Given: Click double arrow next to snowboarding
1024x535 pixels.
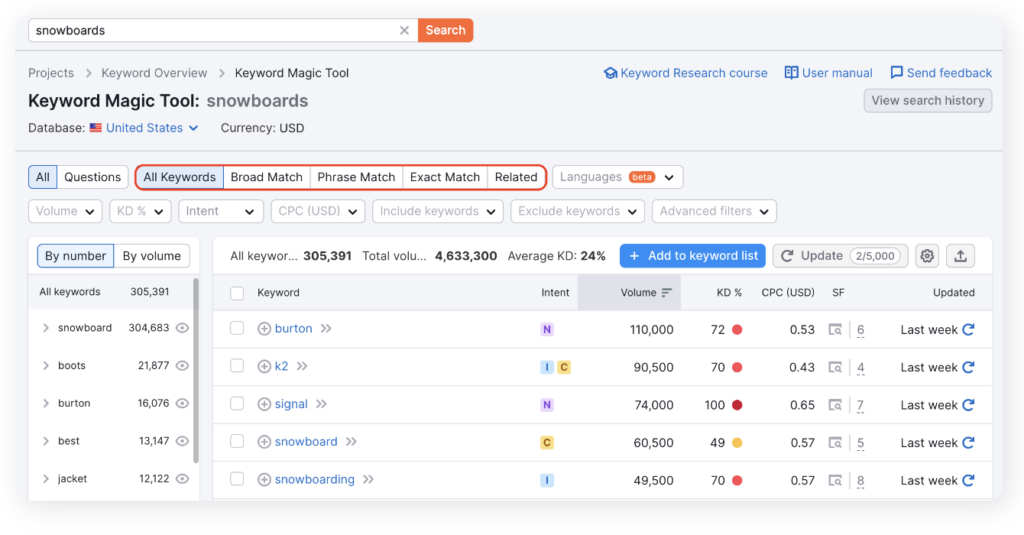Looking at the screenshot, I should [368, 480].
